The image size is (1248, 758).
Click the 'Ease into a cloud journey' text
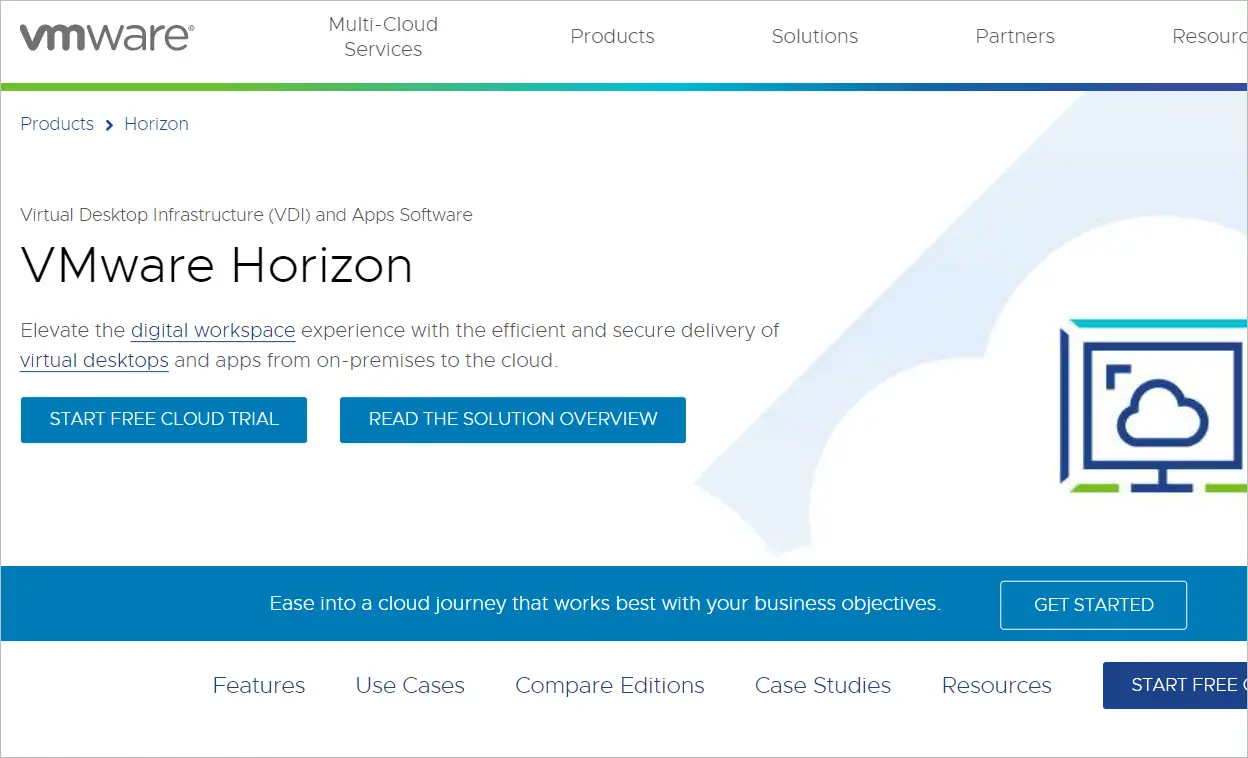coord(605,604)
